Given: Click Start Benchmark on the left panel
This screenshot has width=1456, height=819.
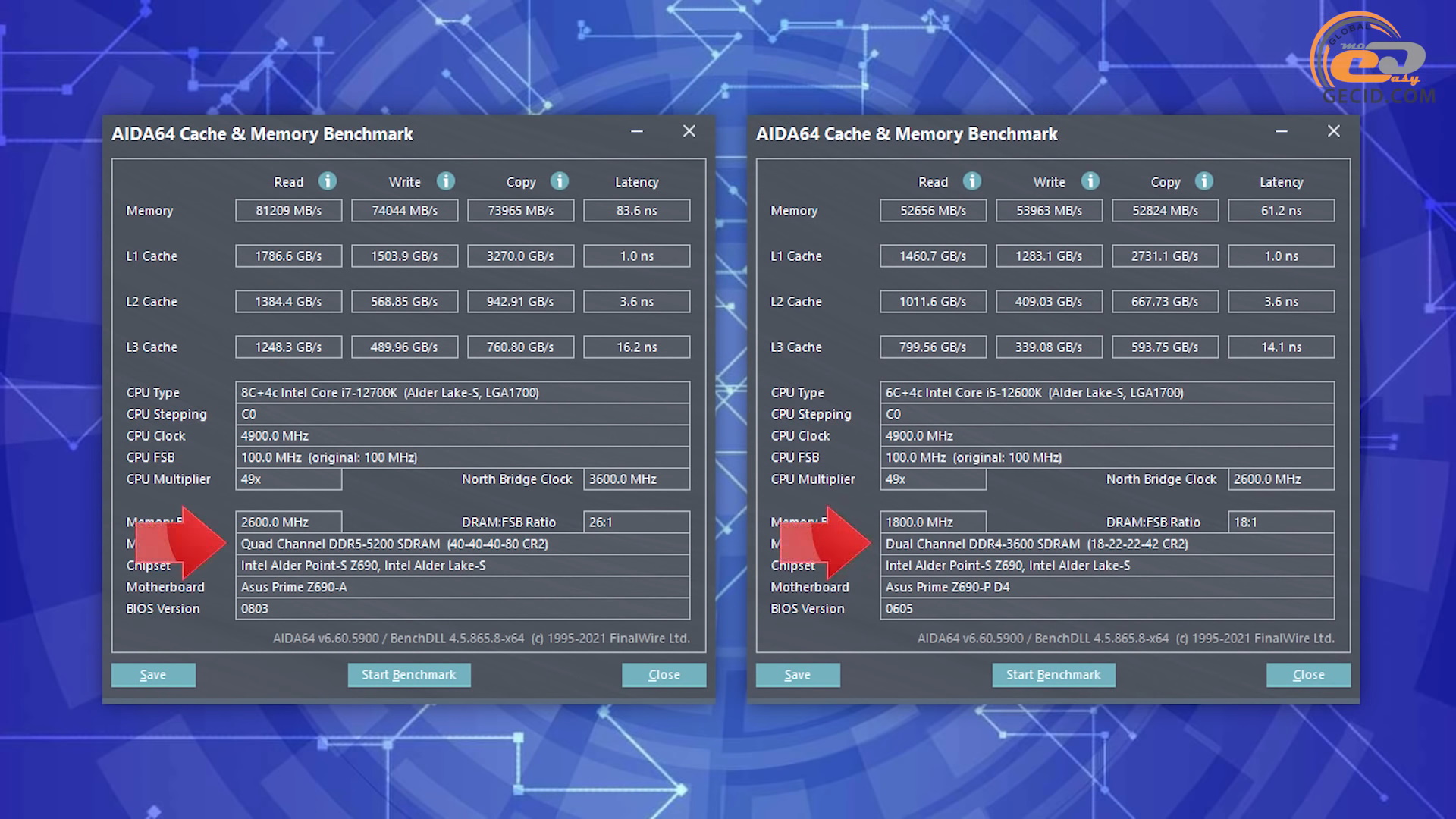Looking at the screenshot, I should (408, 674).
